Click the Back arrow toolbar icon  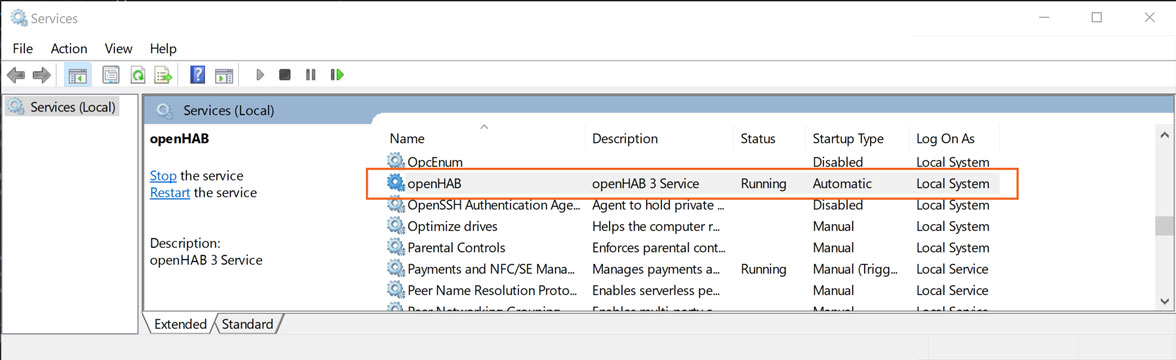16,75
